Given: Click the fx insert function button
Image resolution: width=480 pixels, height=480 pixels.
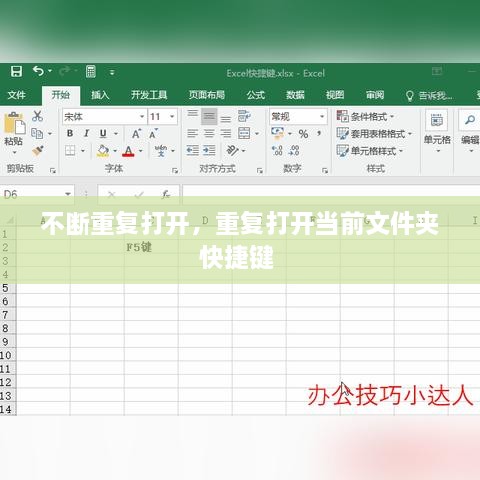Looking at the screenshot, I should click(165, 194).
